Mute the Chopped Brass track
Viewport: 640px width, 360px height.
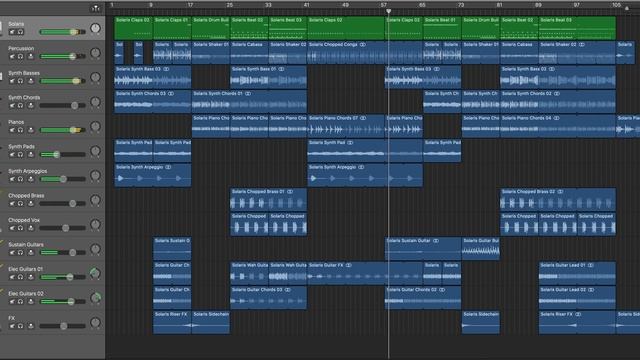[x=12, y=203]
